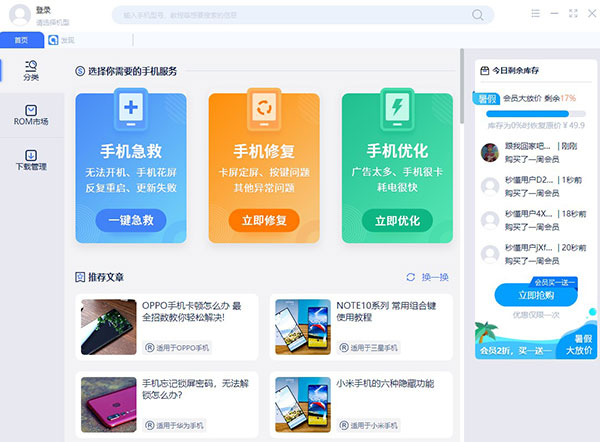This screenshot has width=600, height=442.
Task: Click the search magnifier icon
Action: coord(478,15)
